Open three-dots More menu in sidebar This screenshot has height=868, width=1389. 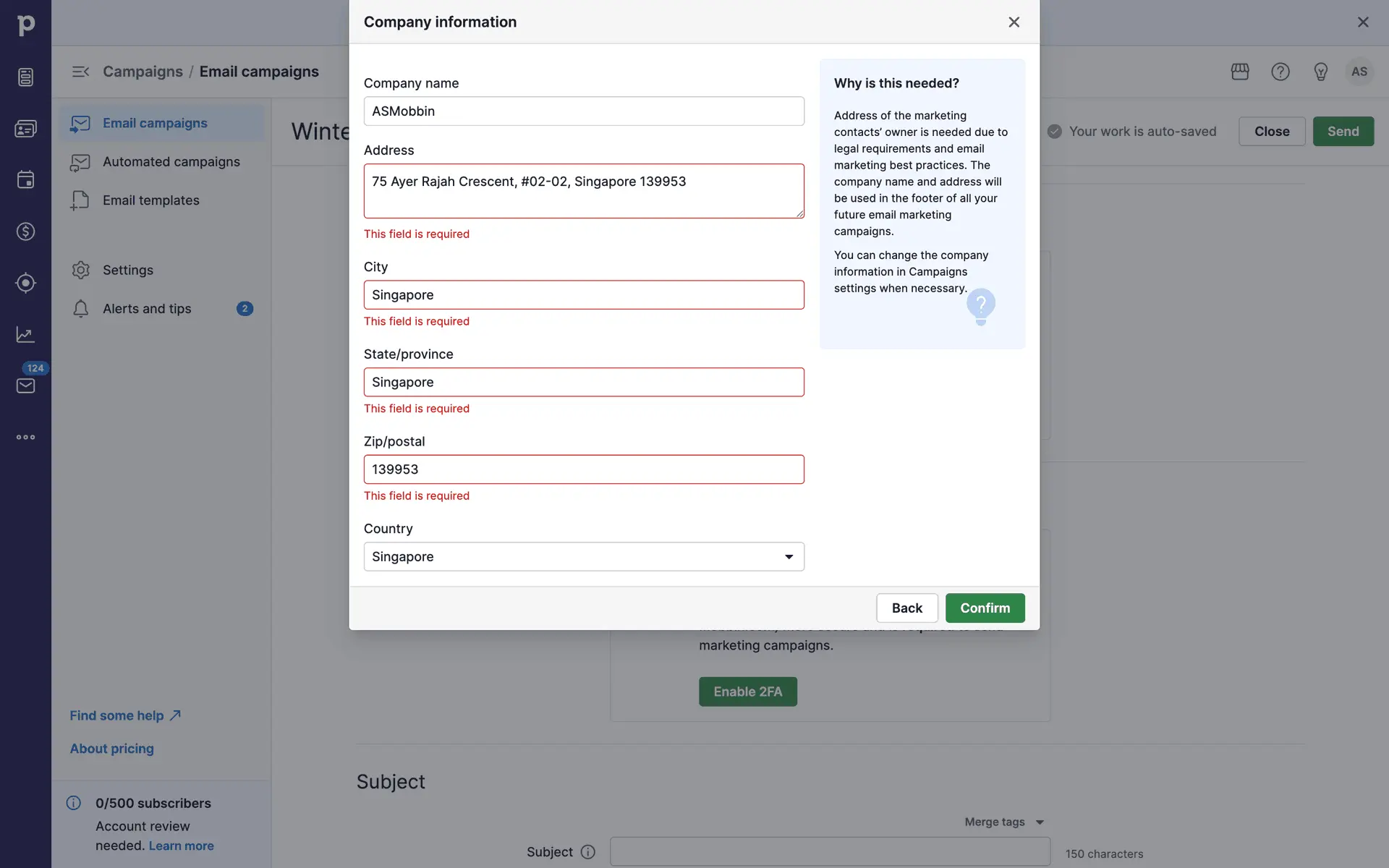pyautogui.click(x=25, y=437)
